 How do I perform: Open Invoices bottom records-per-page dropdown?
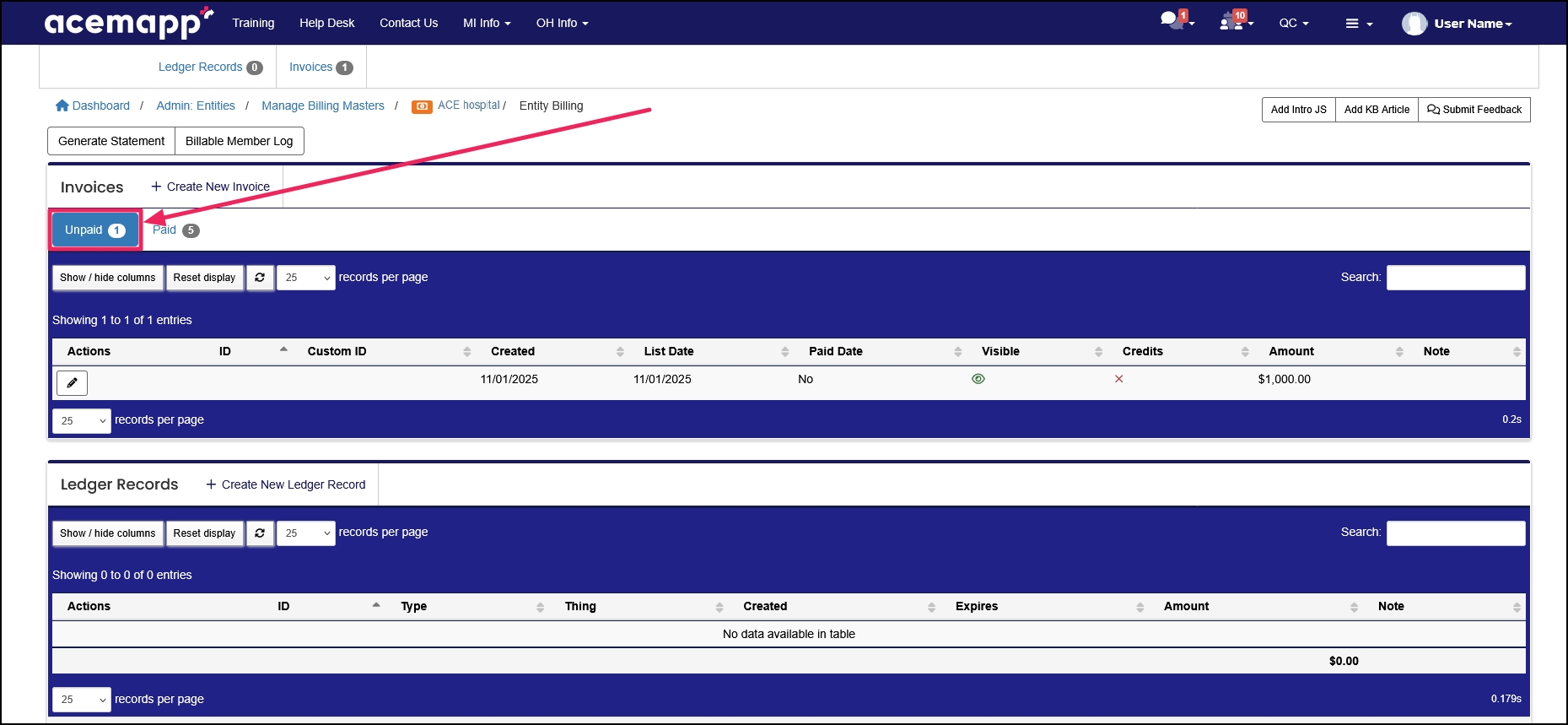(82, 420)
